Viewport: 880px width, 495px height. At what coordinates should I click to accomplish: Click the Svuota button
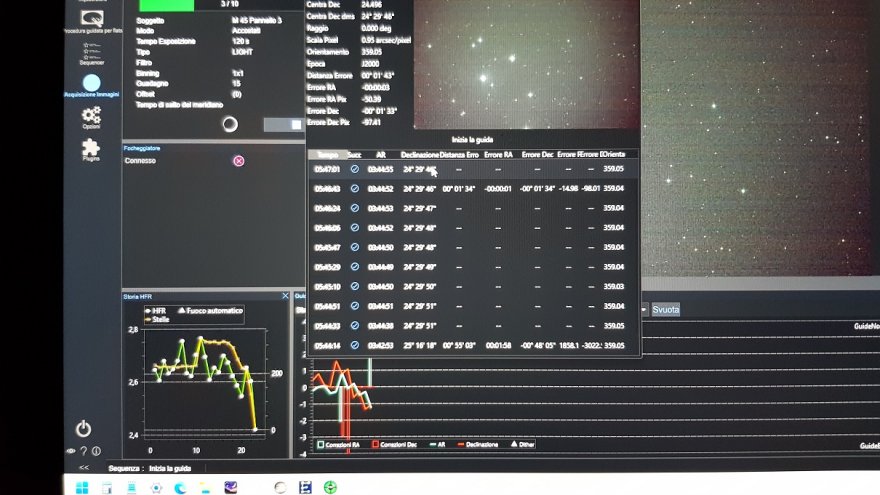click(666, 310)
